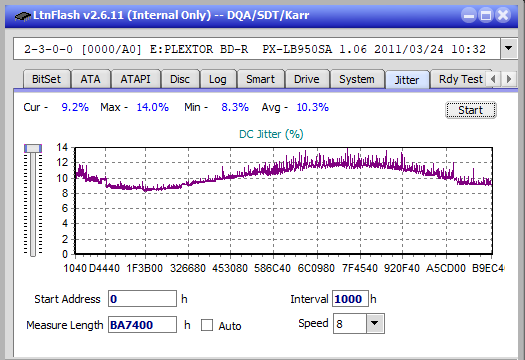The height and width of the screenshot is (360, 525).
Task: Maximize the LtnFlash window
Action: tap(486, 15)
